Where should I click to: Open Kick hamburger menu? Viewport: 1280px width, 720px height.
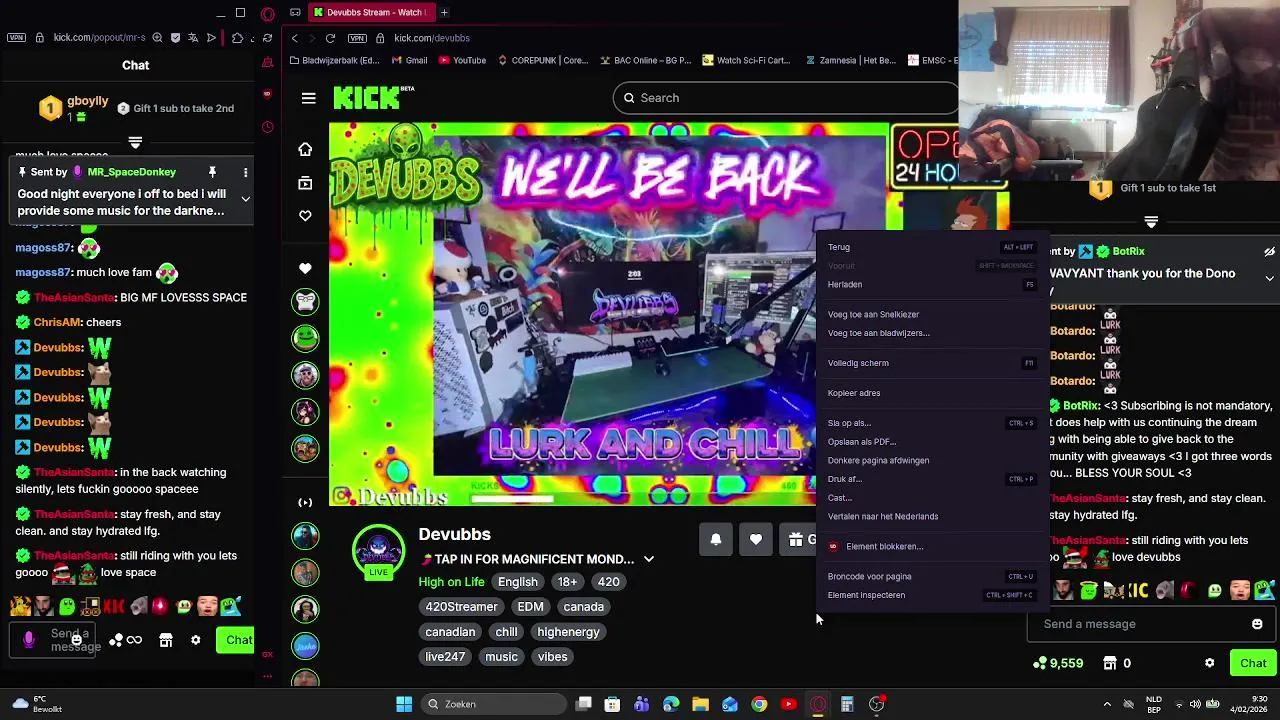[x=308, y=98]
